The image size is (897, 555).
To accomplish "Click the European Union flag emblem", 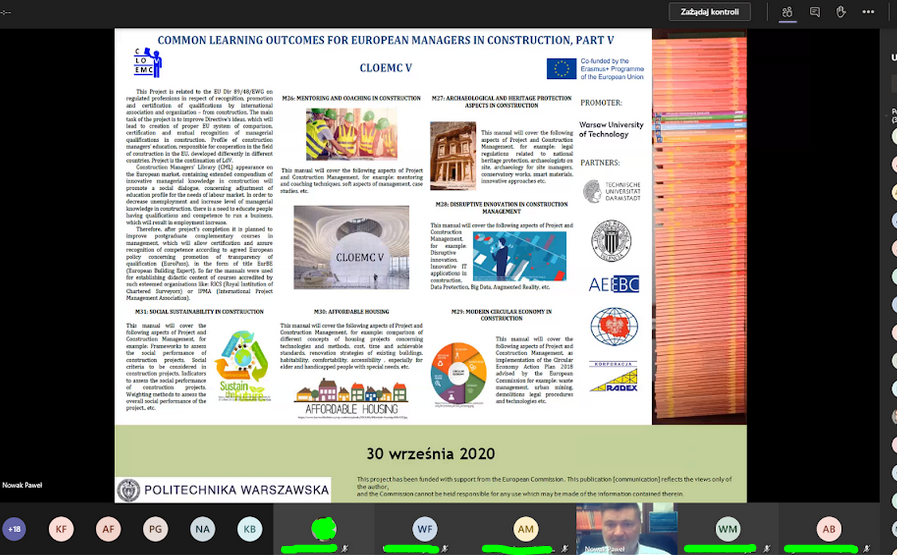I will pyautogui.click(x=561, y=69).
